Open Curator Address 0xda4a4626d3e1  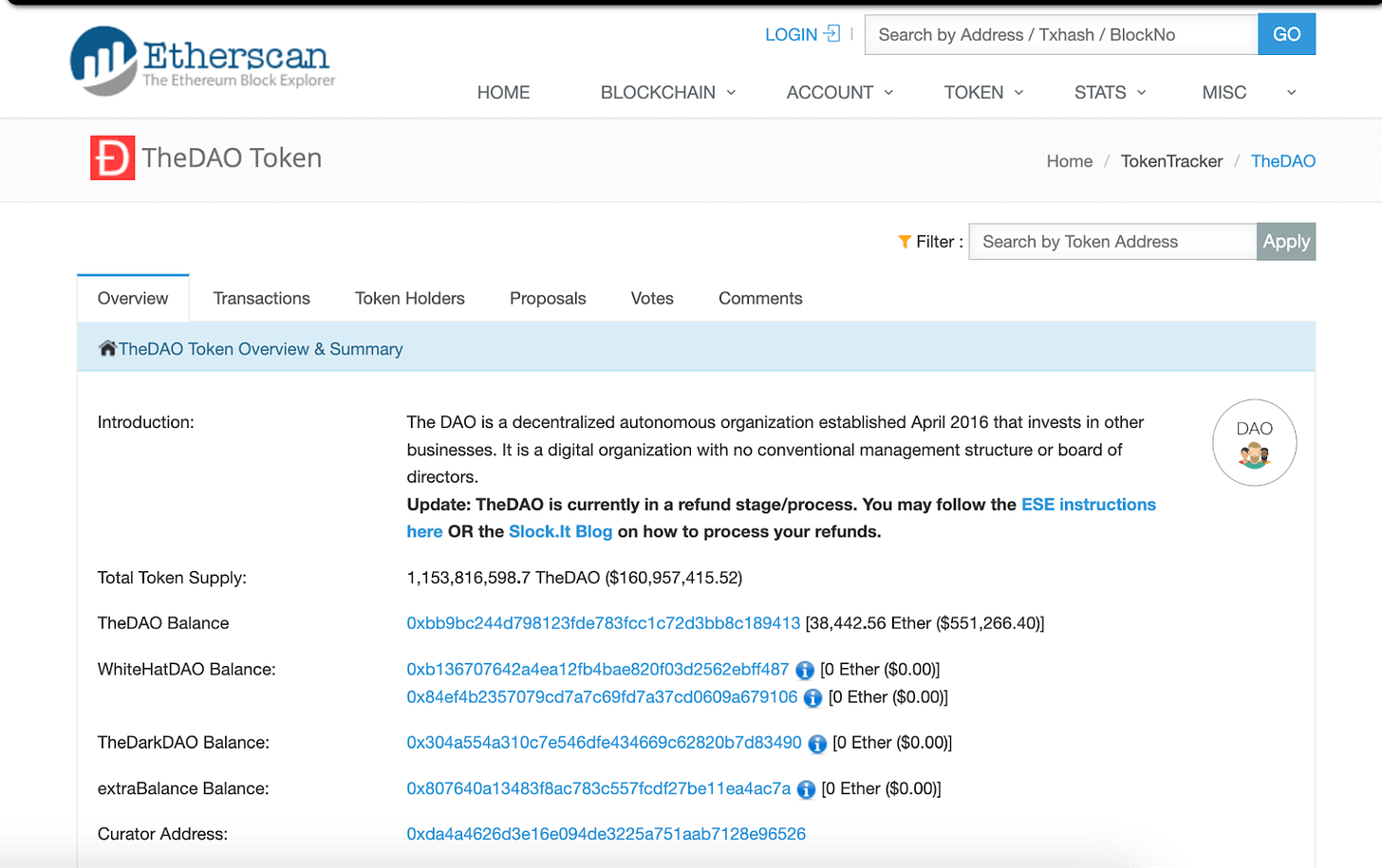coord(606,834)
